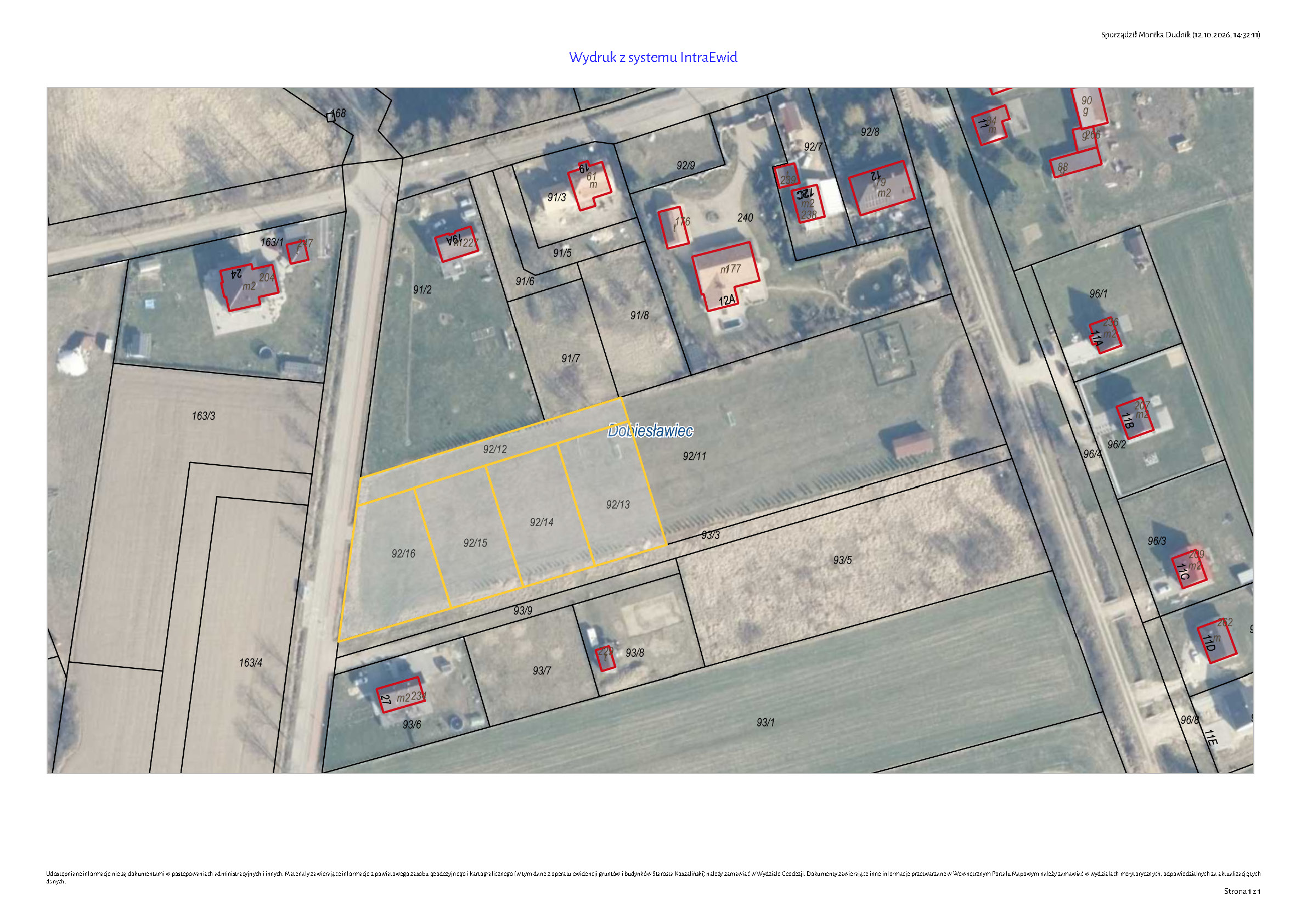Click parcel label 92/16
Image resolution: width=1307 pixels, height=924 pixels.
403,554
